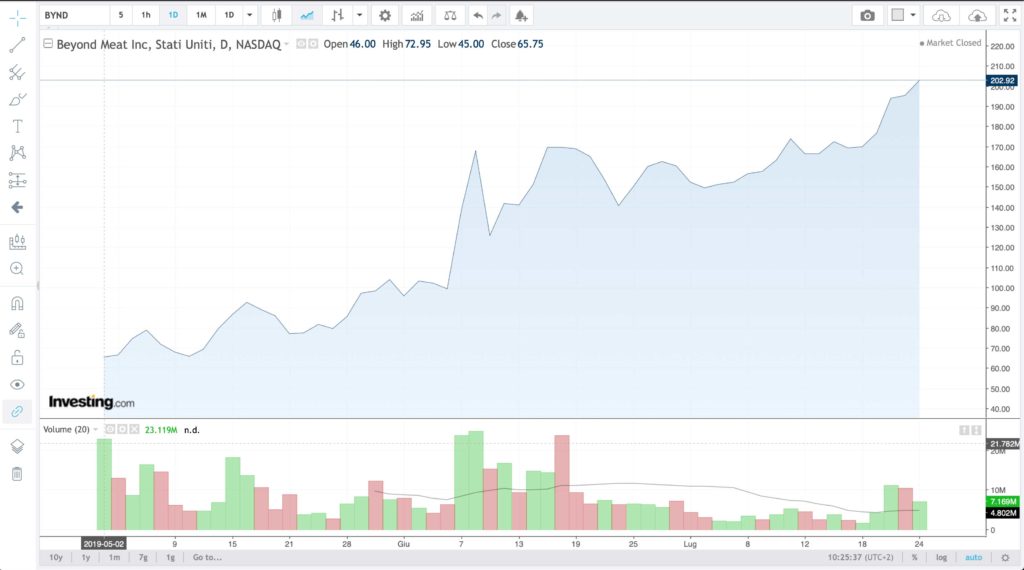1024x570 pixels.
Task: Click the highlighted link tool icon
Action: coord(18,411)
